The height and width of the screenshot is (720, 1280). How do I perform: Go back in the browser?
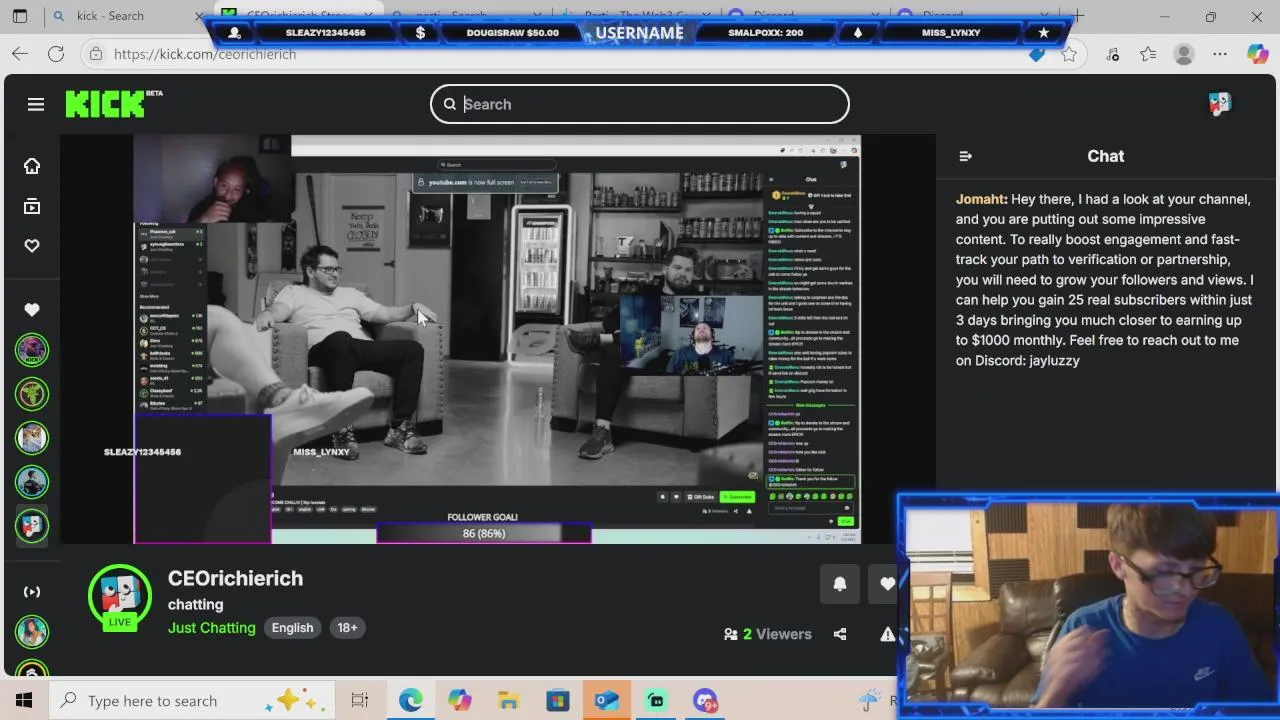(20, 54)
